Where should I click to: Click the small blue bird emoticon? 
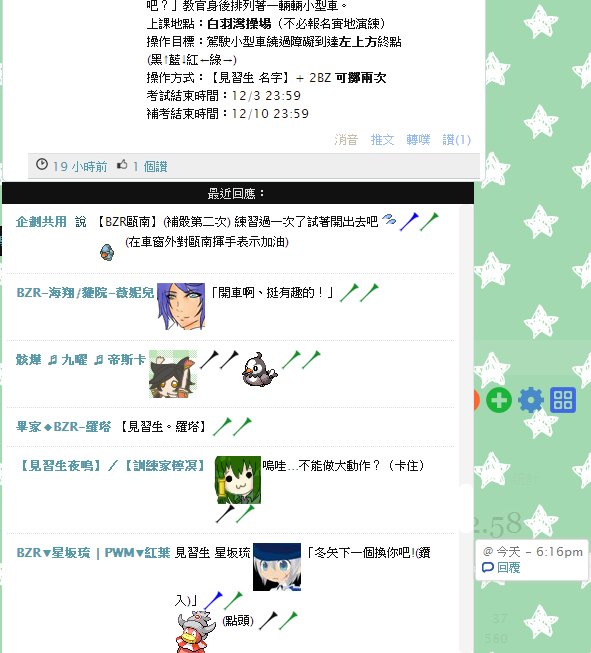107,252
